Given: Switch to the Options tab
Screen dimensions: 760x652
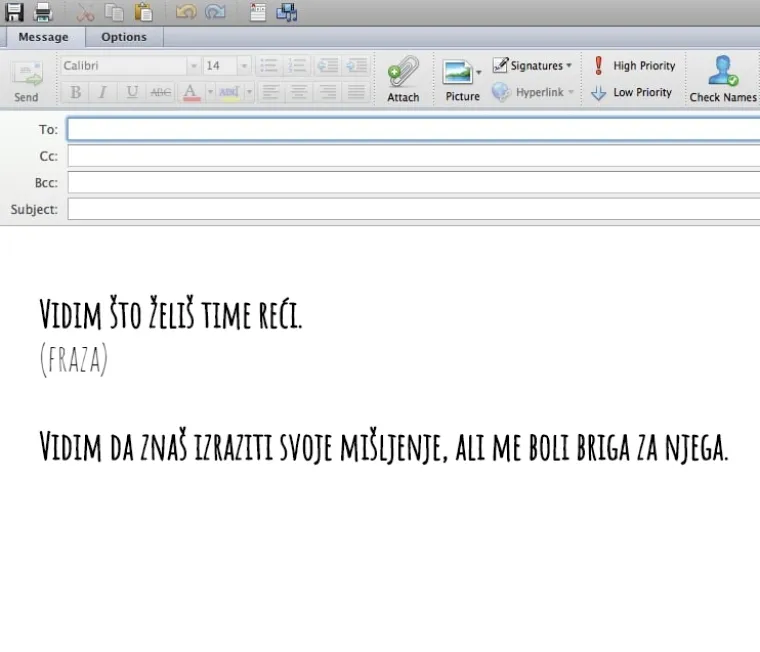Looking at the screenshot, I should (124, 37).
